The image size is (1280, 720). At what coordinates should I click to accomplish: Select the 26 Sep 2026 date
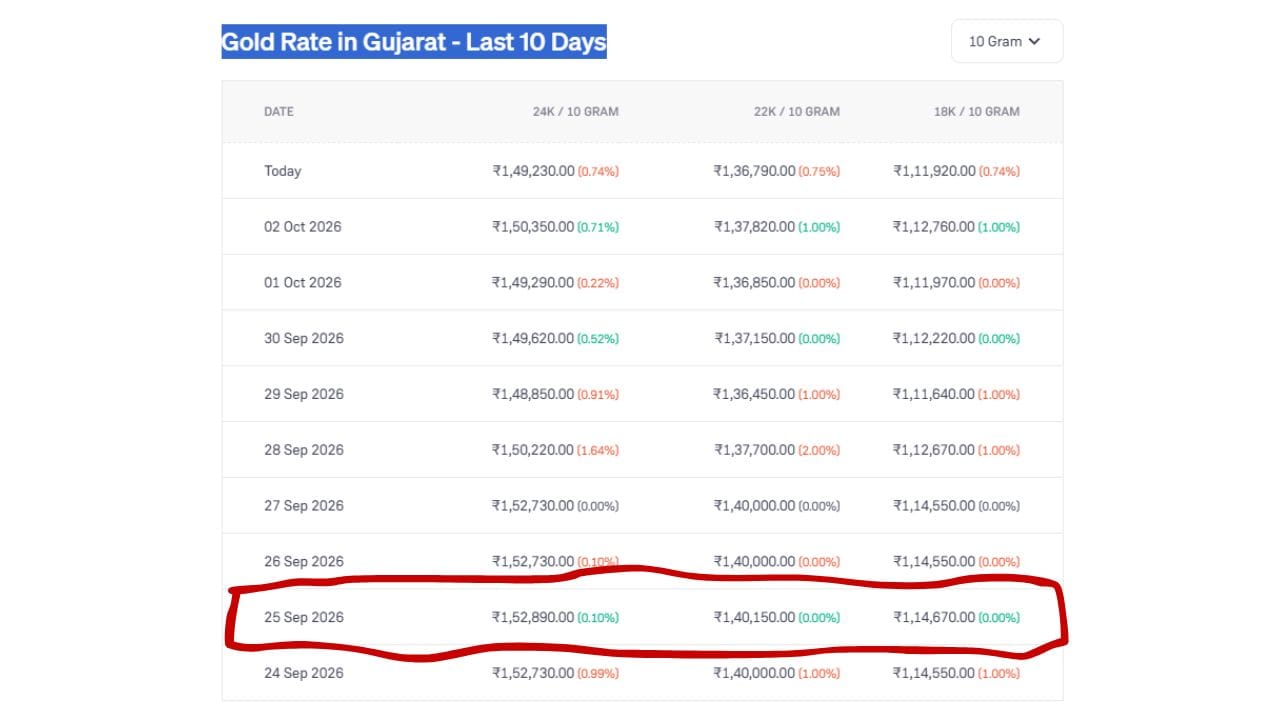tap(304, 562)
